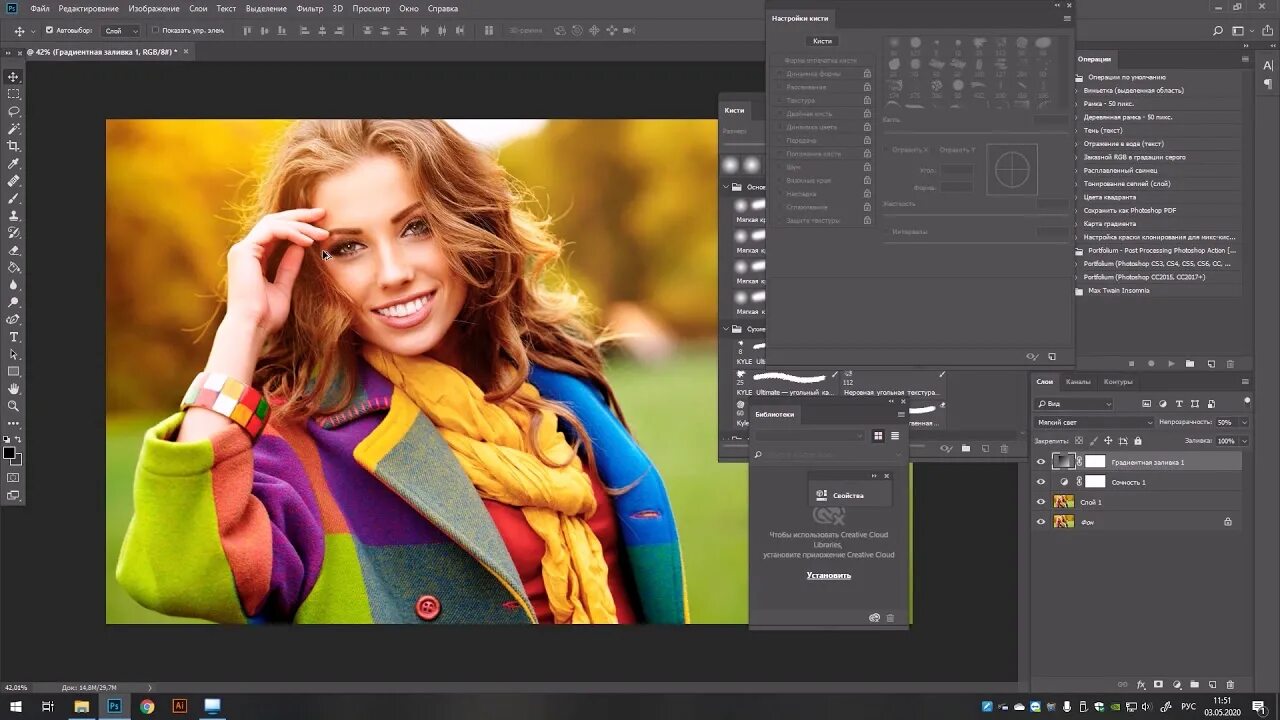Open the Изображение menu

[154, 8]
